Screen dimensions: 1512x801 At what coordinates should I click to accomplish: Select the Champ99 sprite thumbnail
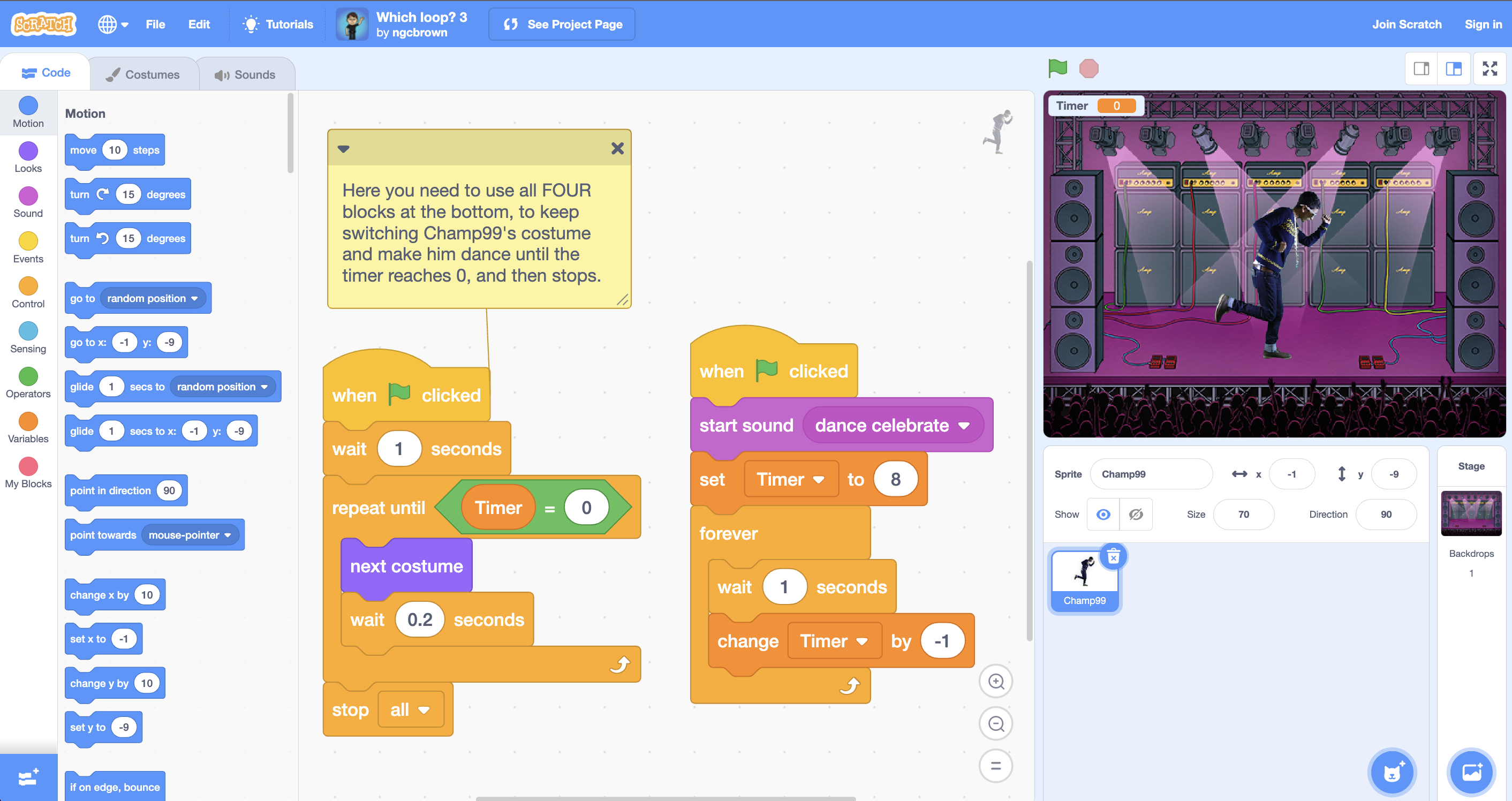1084,582
